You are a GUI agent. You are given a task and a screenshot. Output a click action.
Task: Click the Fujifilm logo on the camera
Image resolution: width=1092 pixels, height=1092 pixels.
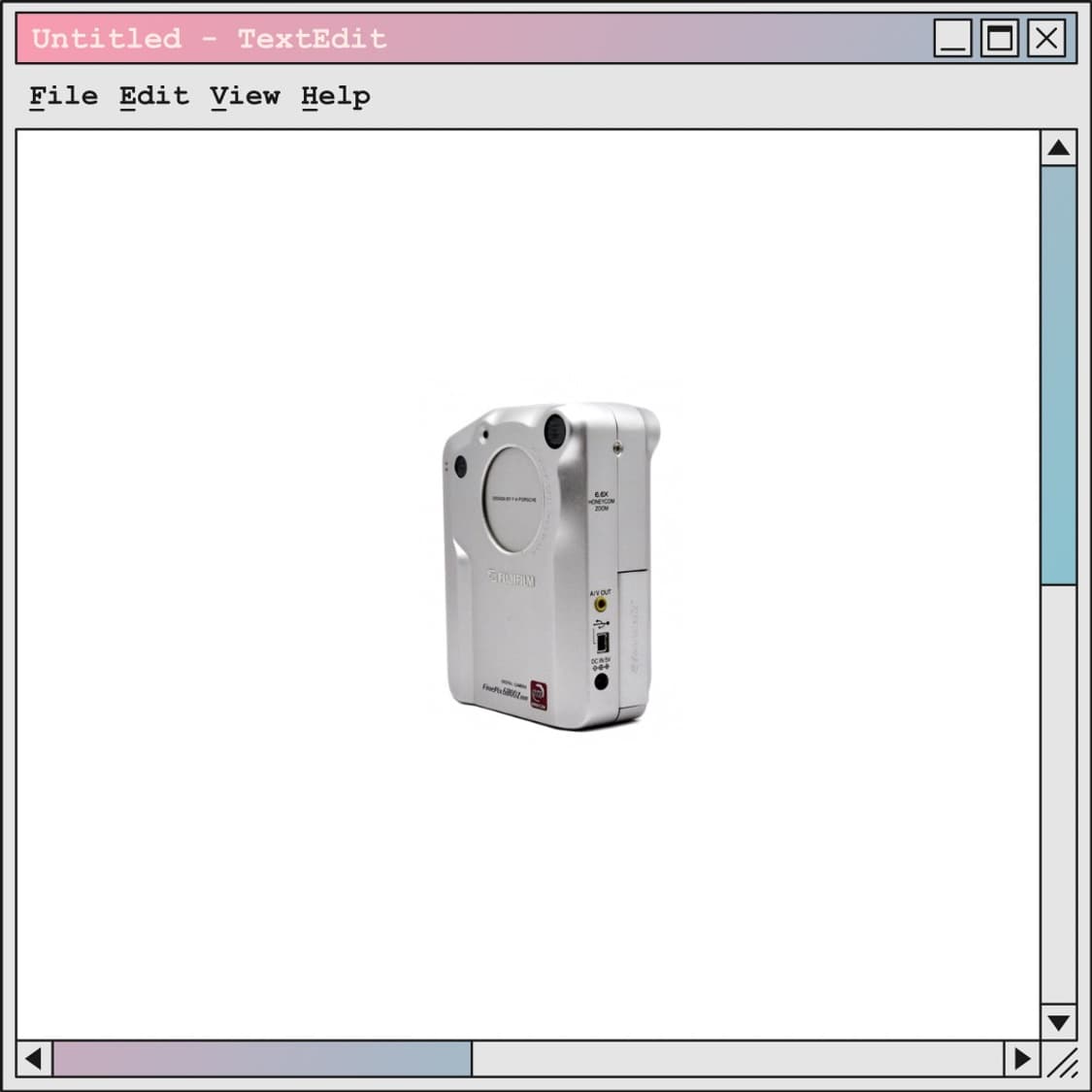click(x=512, y=579)
